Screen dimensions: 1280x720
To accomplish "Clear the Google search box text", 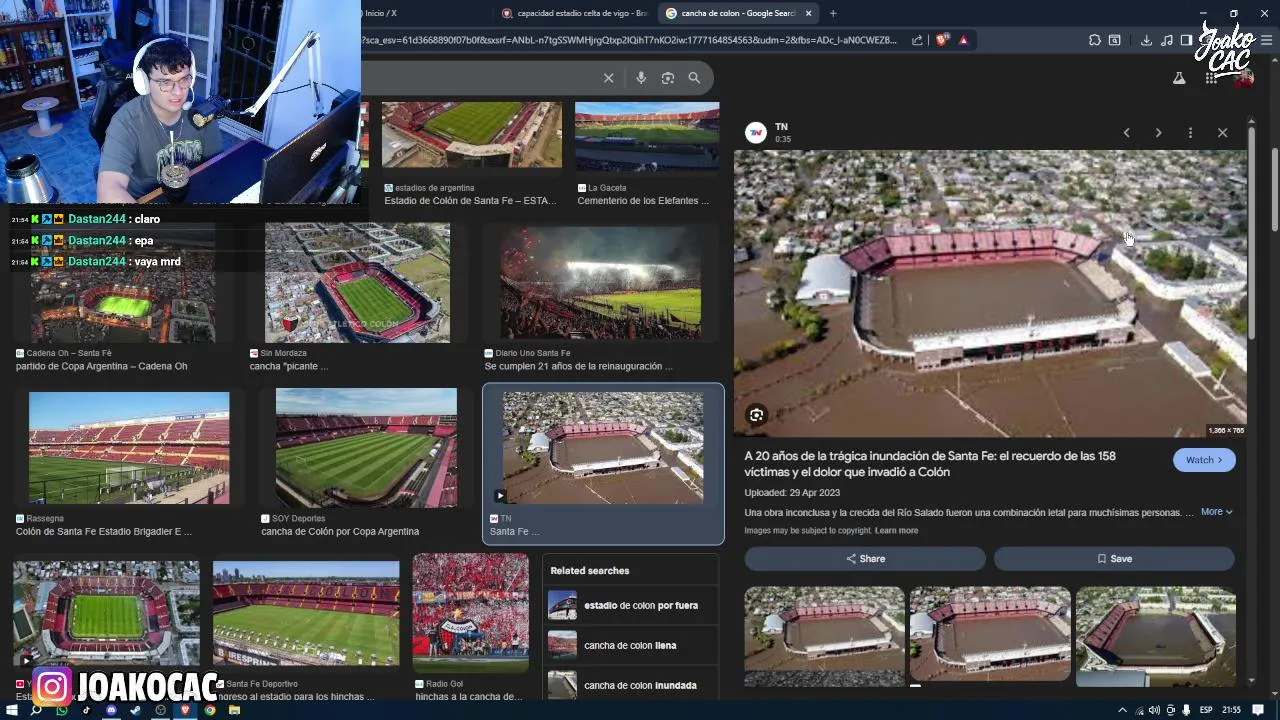I will (x=608, y=78).
